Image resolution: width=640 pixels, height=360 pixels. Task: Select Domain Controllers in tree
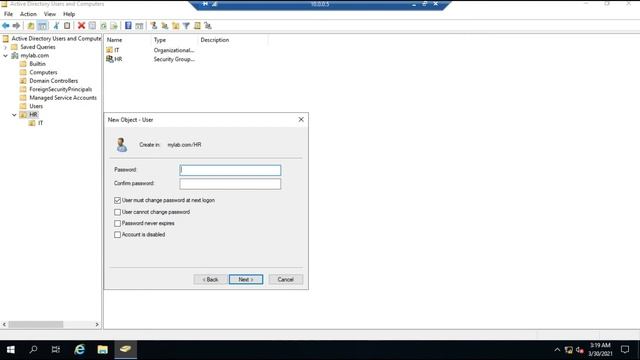point(53,81)
